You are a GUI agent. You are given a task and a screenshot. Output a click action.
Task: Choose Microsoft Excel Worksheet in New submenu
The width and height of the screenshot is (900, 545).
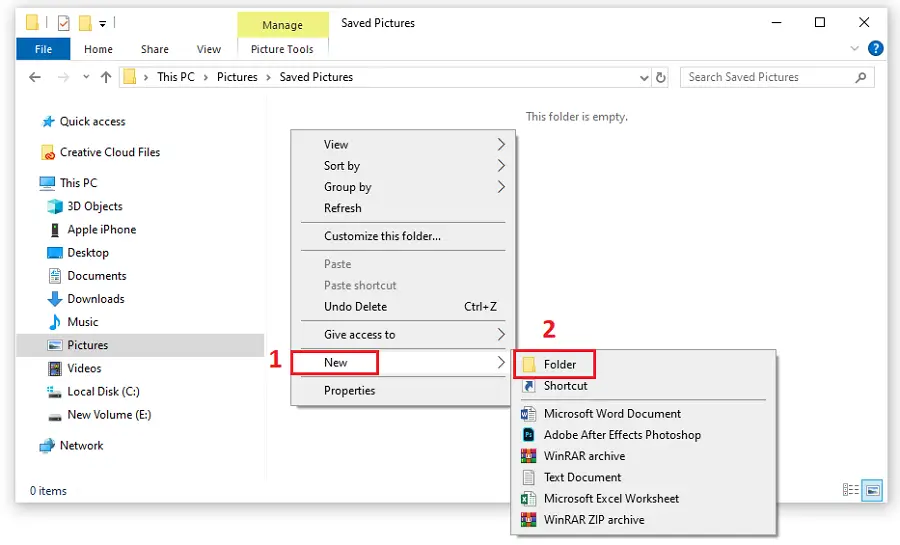(x=610, y=498)
